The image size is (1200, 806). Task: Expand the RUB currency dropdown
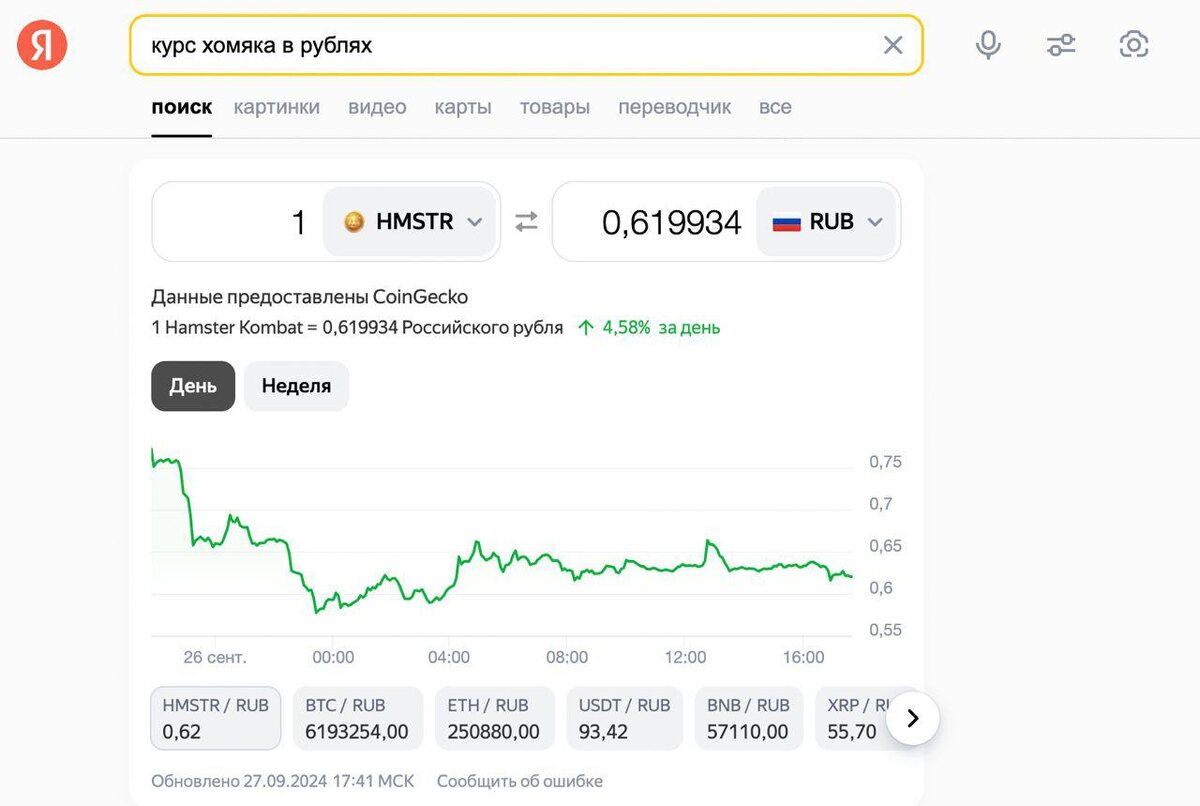(x=828, y=222)
